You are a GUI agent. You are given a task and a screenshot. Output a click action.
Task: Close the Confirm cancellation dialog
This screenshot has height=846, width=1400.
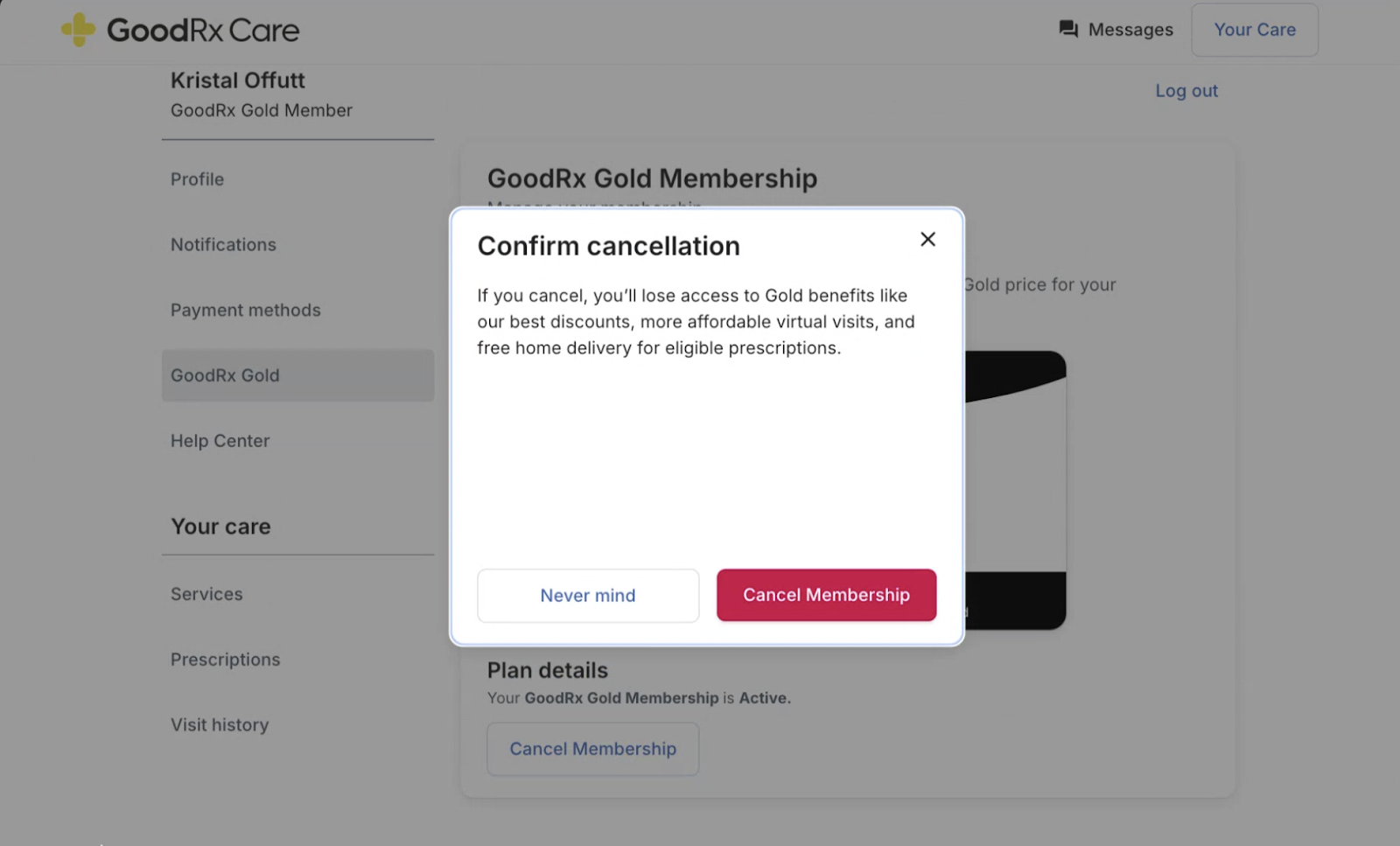coord(927,239)
